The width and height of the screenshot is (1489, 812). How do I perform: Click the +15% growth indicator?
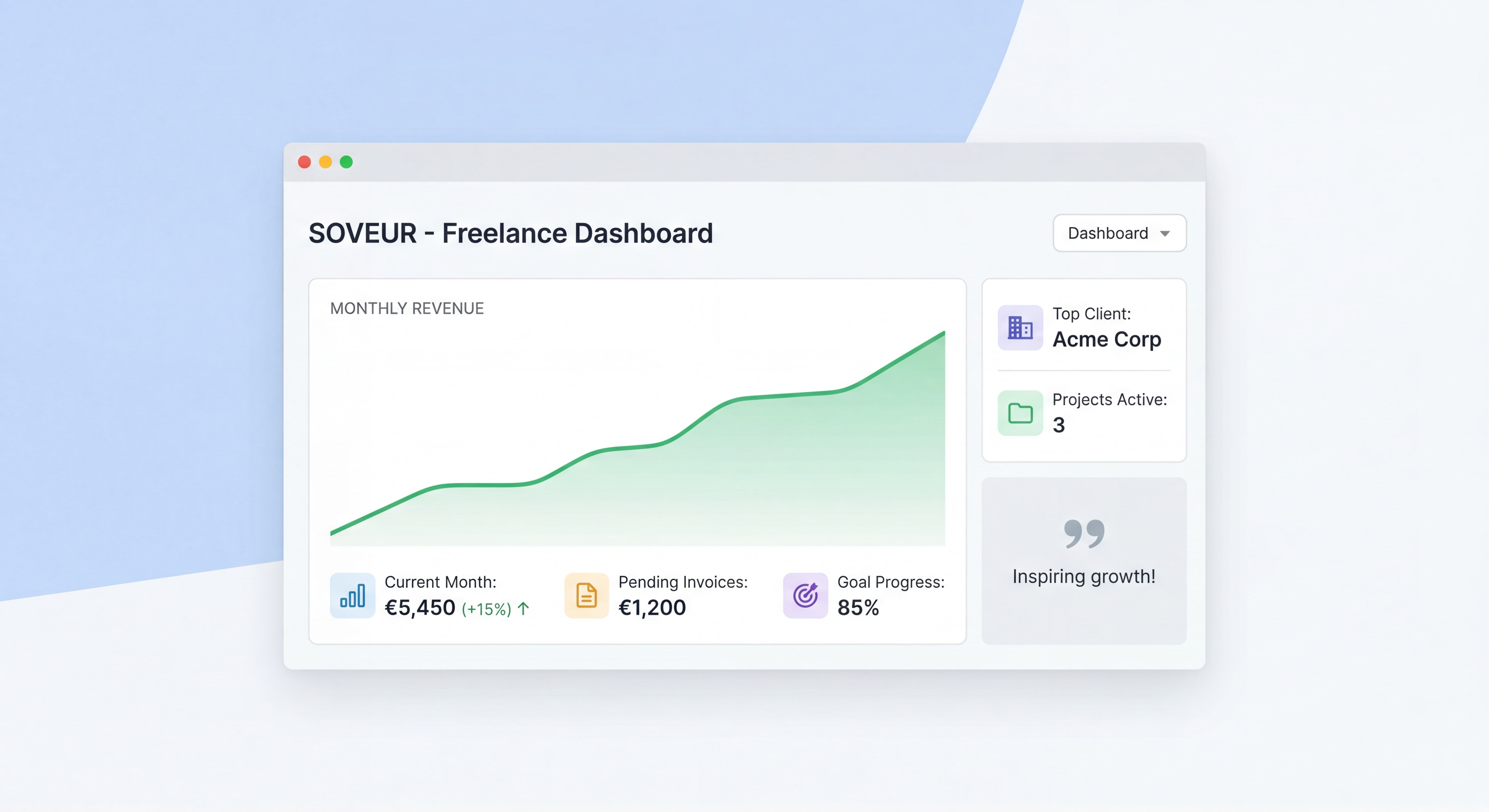(486, 608)
